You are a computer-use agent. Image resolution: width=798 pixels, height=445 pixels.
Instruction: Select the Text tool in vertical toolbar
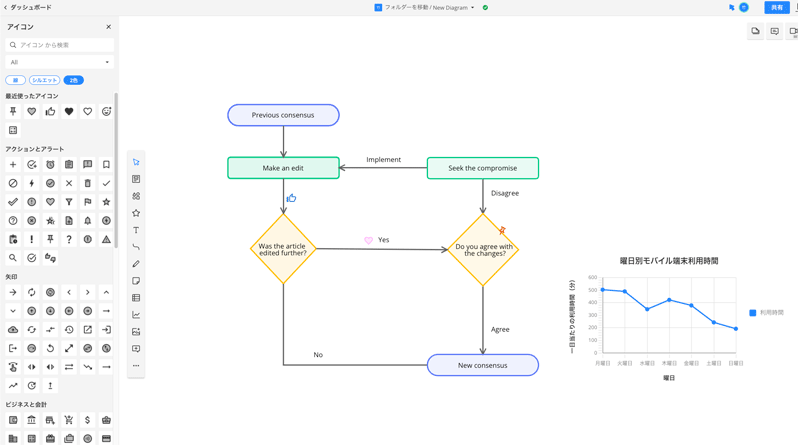[x=136, y=230]
